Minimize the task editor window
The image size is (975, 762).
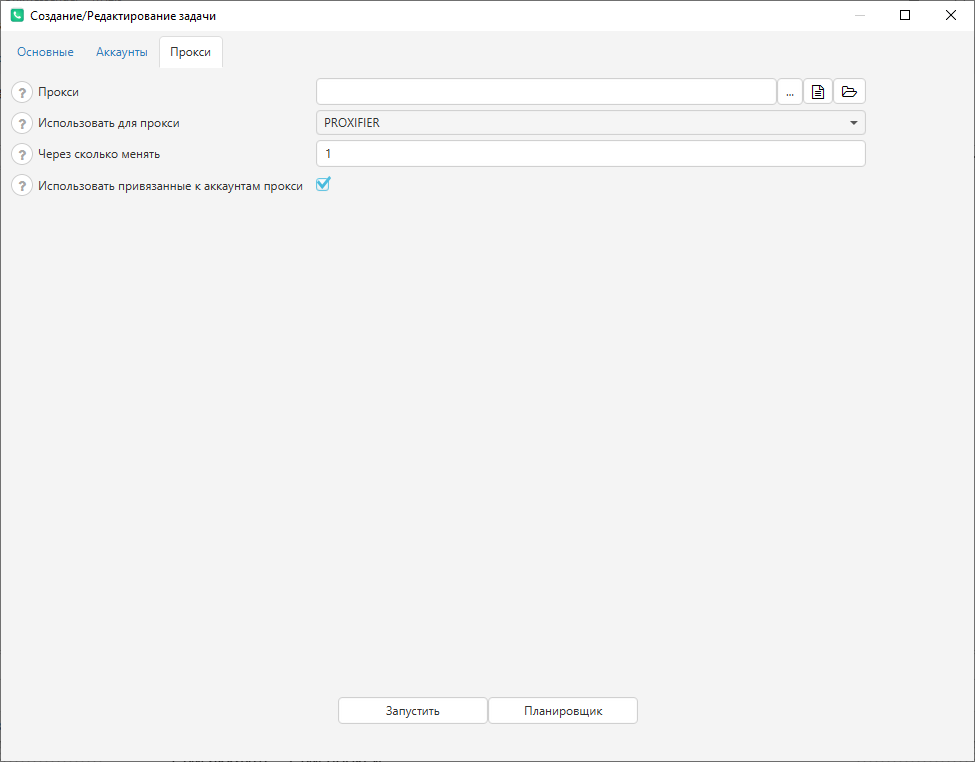tap(859, 15)
